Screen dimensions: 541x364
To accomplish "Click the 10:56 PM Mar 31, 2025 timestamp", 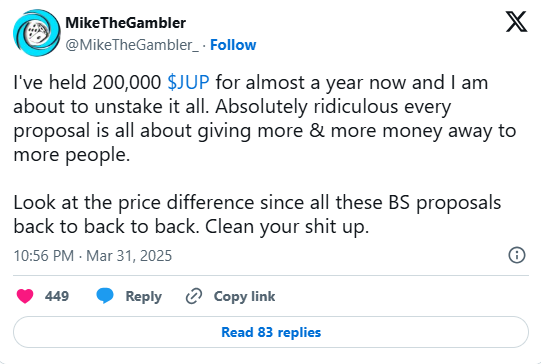I will (x=93, y=256).
